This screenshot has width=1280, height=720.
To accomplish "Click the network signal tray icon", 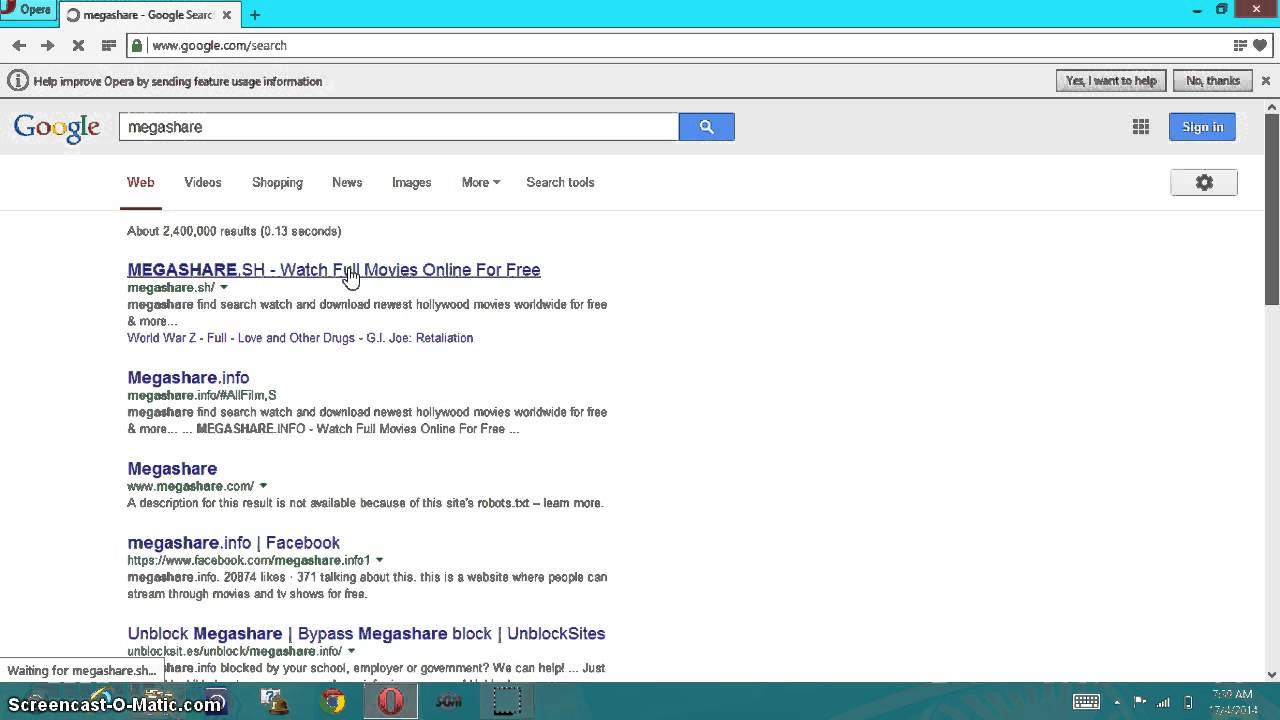I will tap(1163, 702).
